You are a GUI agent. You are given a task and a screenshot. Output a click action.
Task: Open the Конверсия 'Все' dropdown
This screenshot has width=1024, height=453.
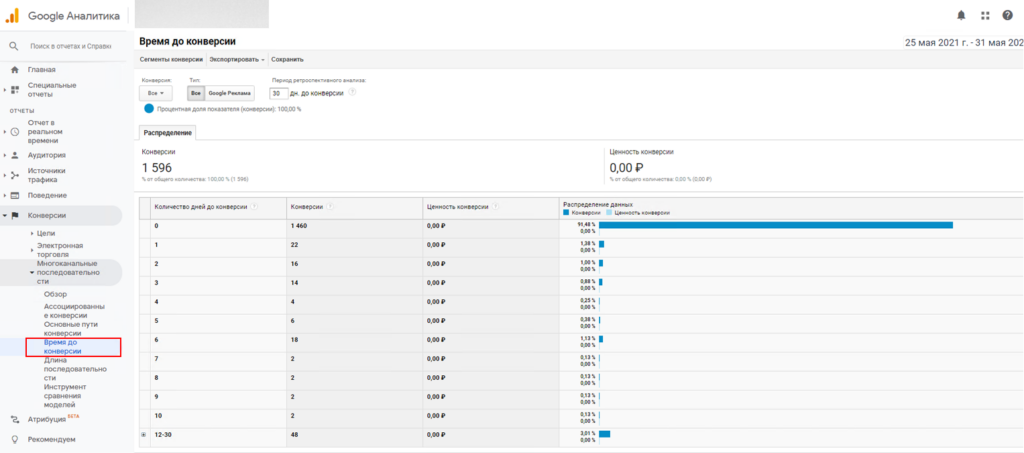(x=155, y=93)
